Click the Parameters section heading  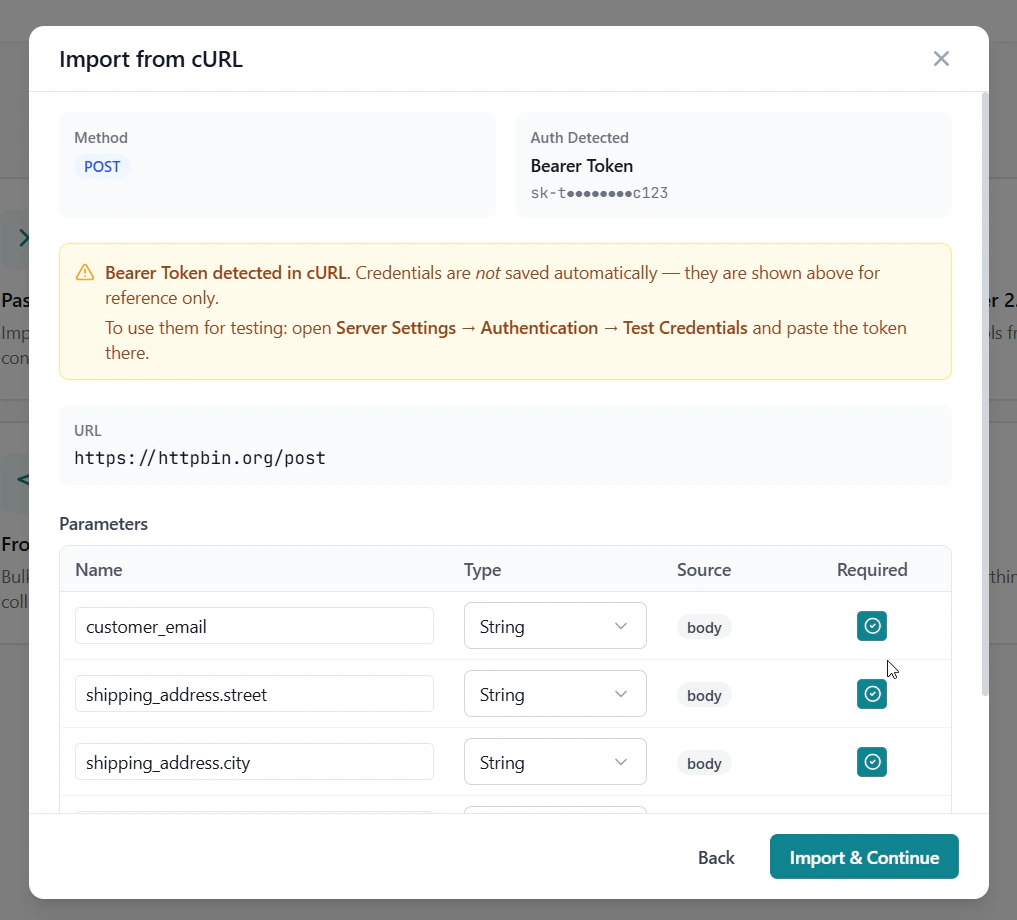coord(103,524)
